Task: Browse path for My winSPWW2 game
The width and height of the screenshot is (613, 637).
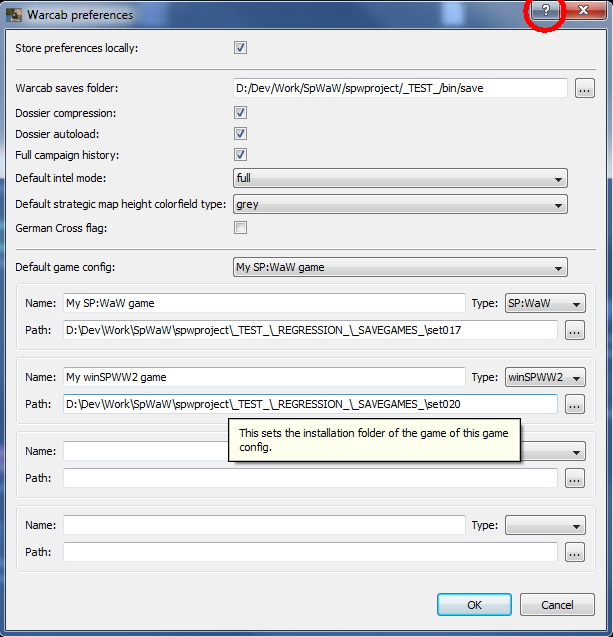Action: 574,404
